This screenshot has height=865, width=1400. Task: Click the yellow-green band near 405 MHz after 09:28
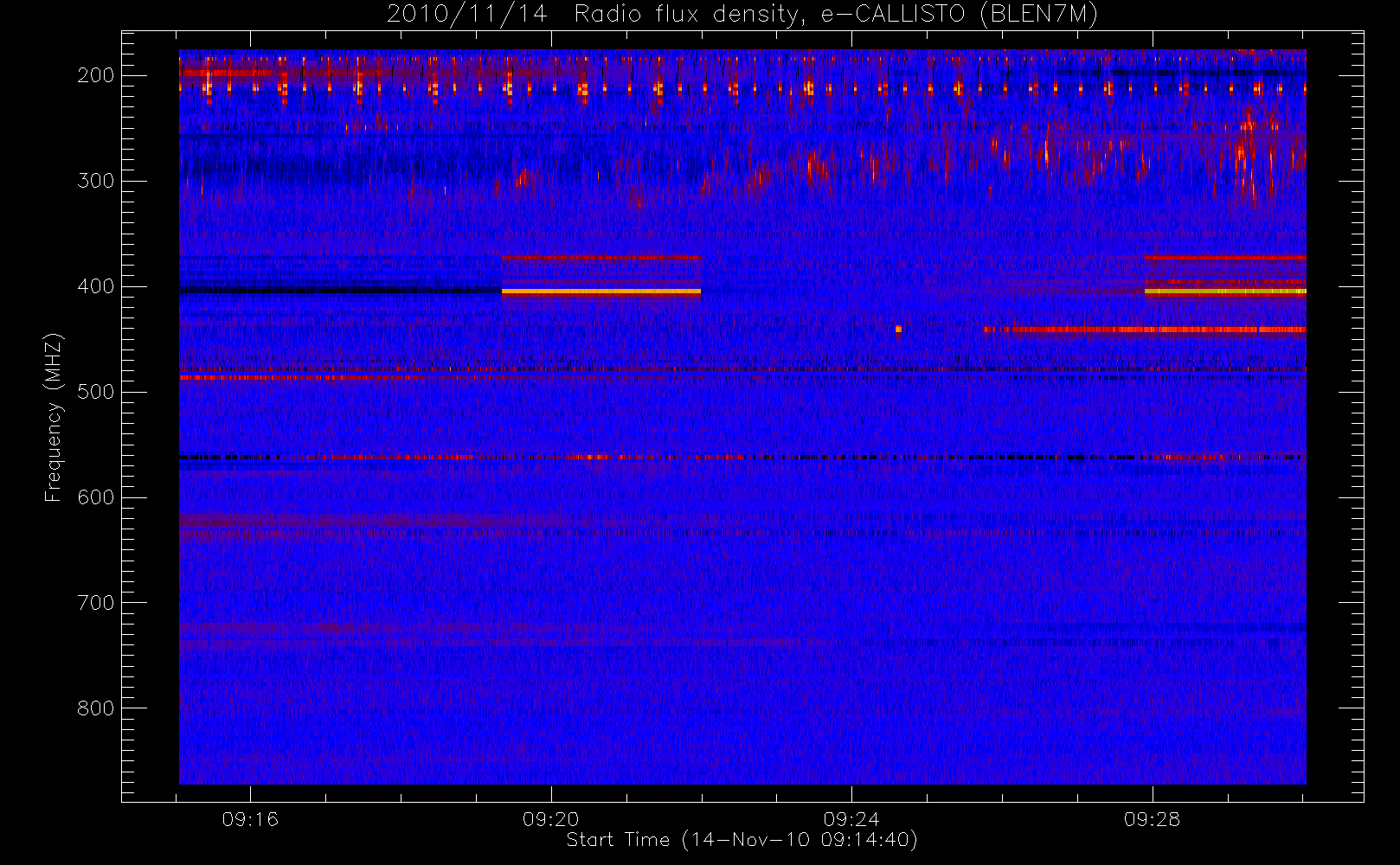[x=1225, y=292]
